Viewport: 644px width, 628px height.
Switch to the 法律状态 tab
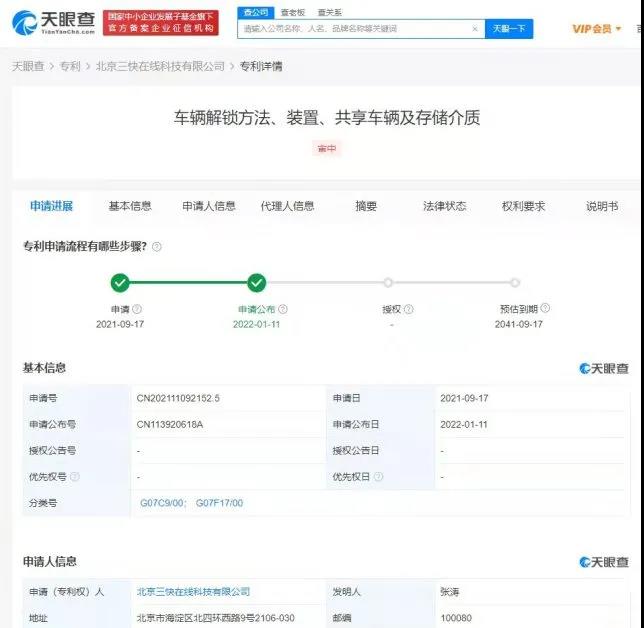[444, 206]
